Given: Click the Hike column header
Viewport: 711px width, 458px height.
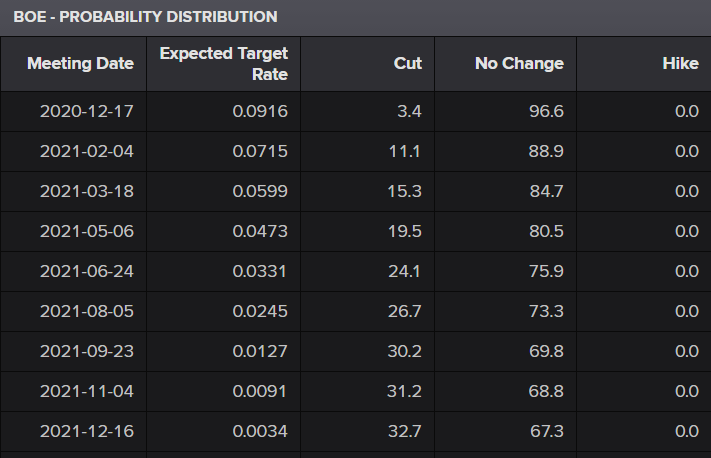Looking at the screenshot, I should tap(644, 64).
